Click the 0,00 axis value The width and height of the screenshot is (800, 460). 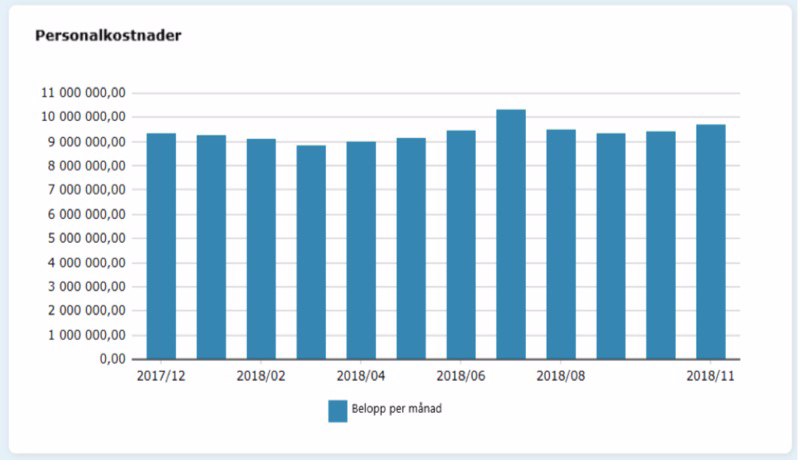tap(112, 359)
